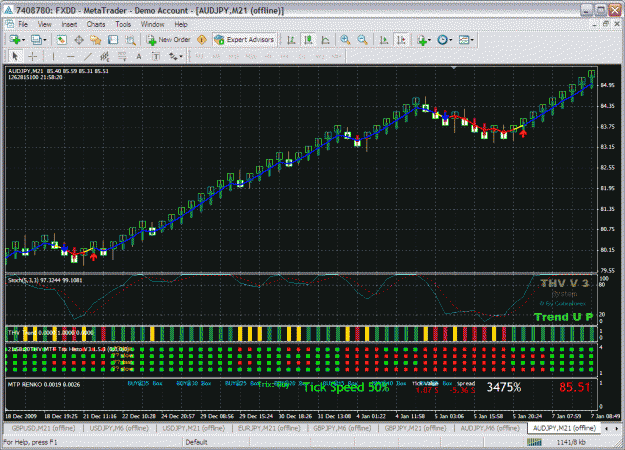Click the 1141/8 kb traffic indicator

571,442
